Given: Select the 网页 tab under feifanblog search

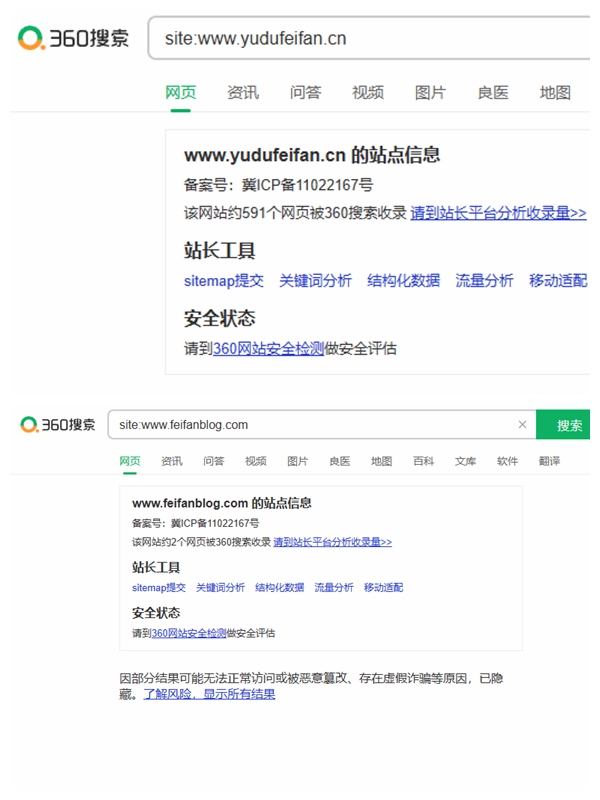Looking at the screenshot, I should tap(130, 461).
